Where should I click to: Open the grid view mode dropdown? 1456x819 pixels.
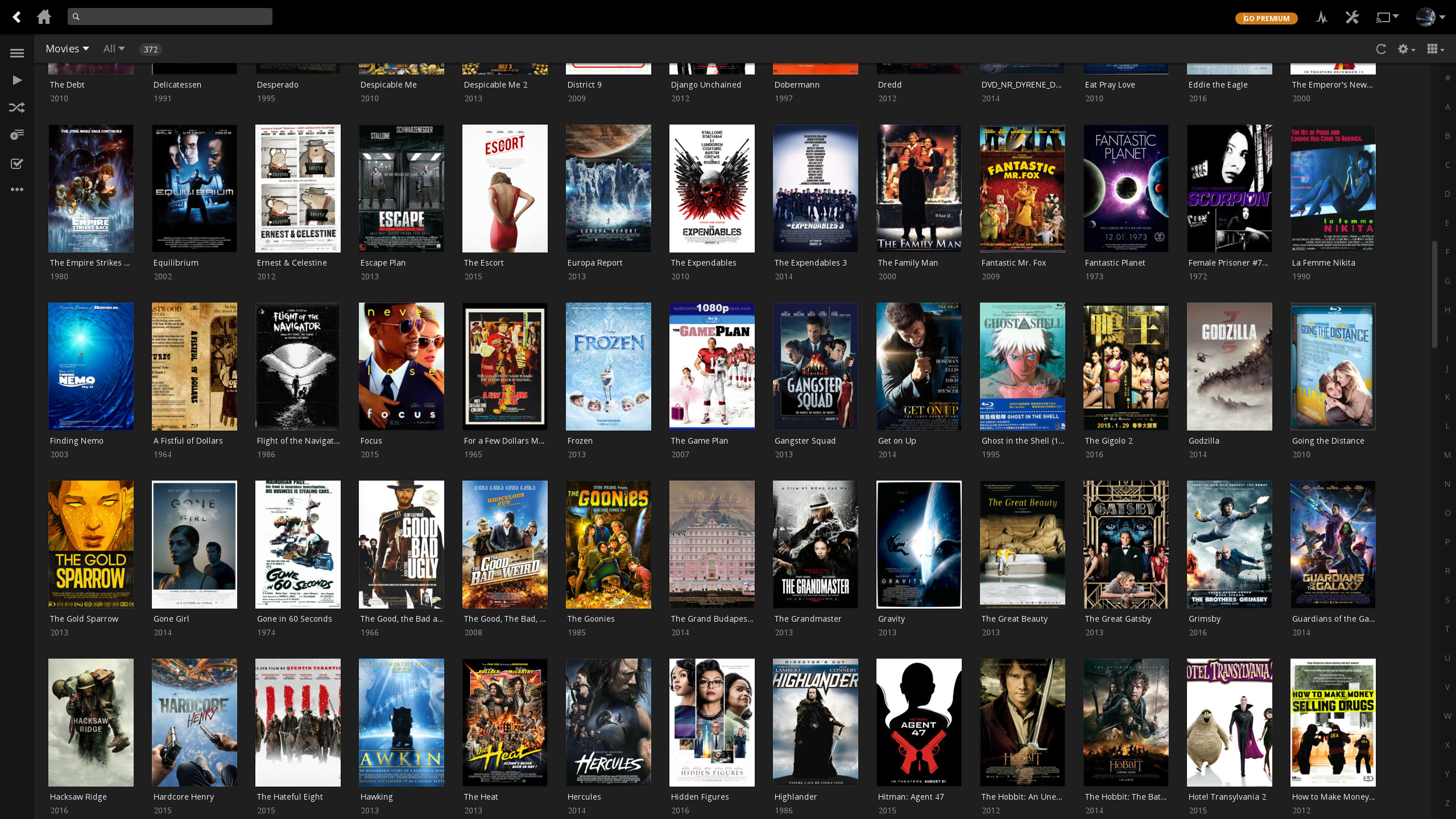click(x=1436, y=49)
